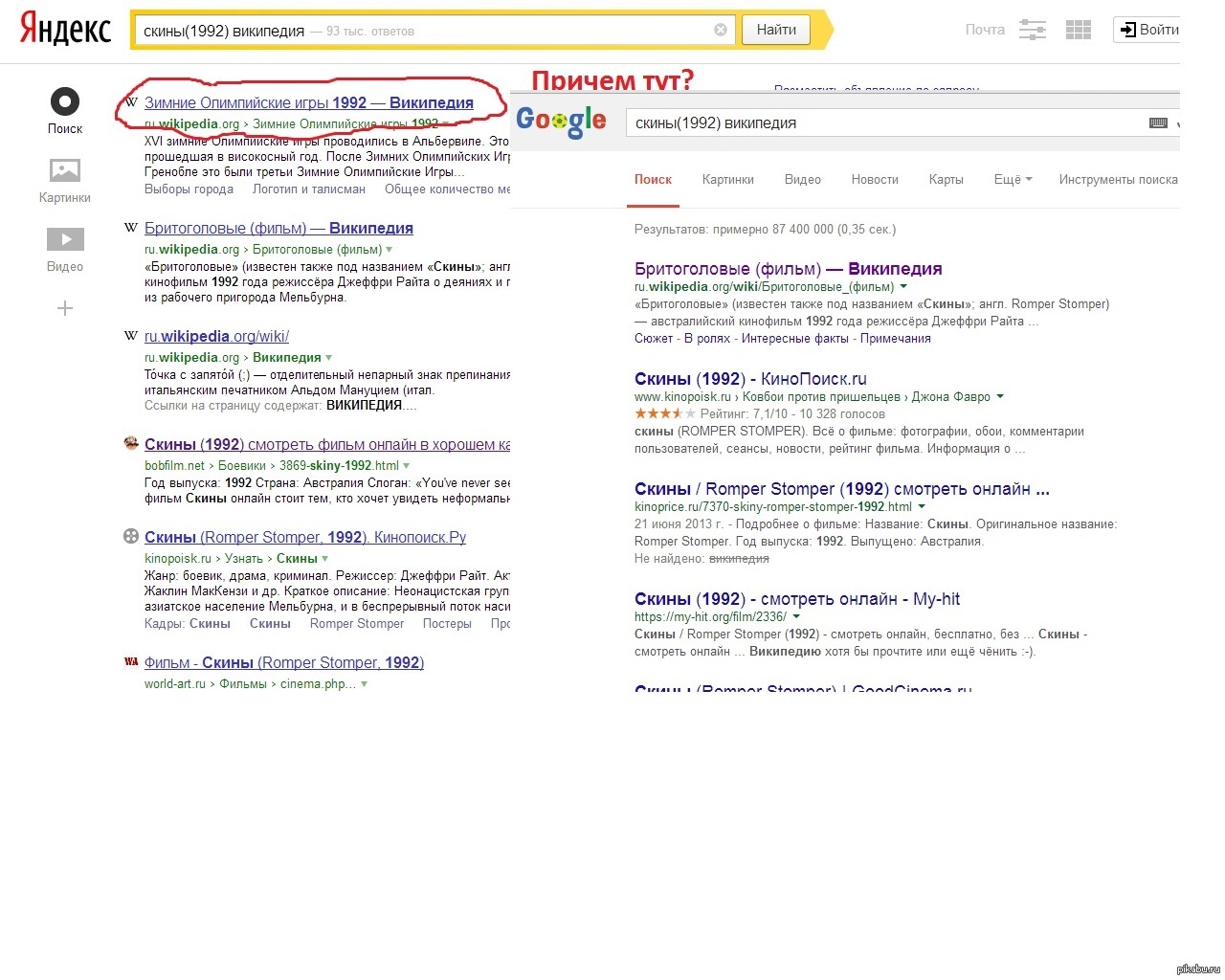1225x980 pixels.
Task: Click favicon beside bobfilm Скины result
Action: (x=131, y=443)
